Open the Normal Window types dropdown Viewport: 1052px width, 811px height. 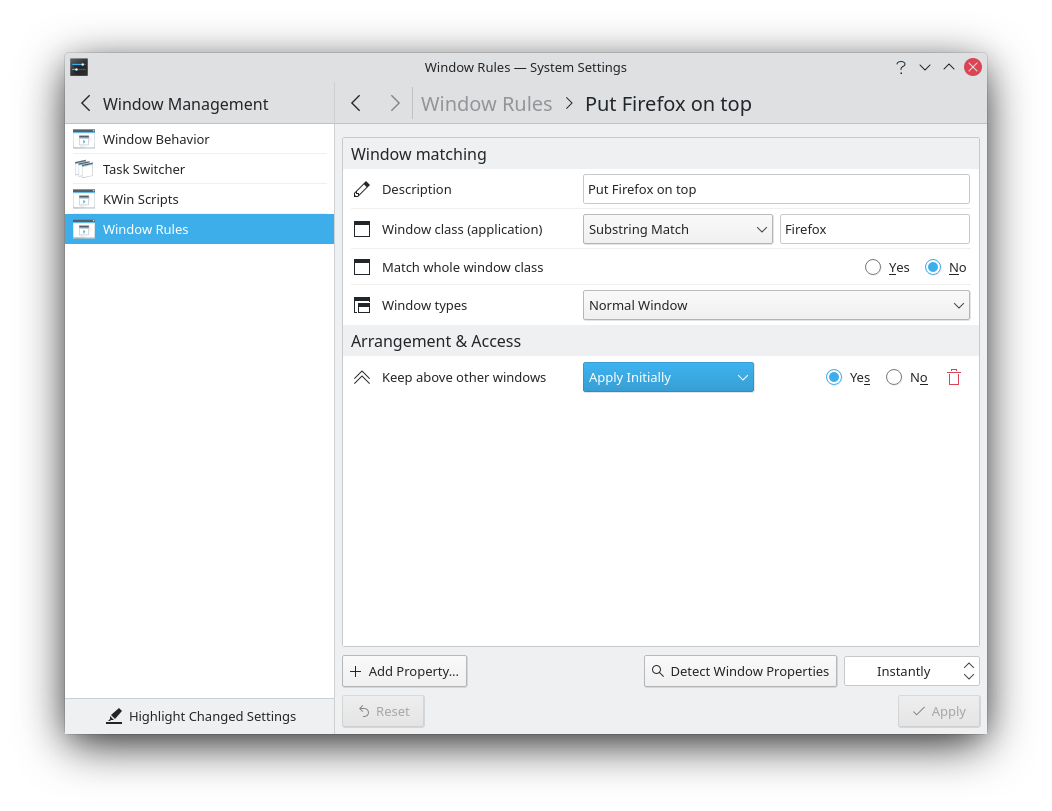[x=776, y=305]
